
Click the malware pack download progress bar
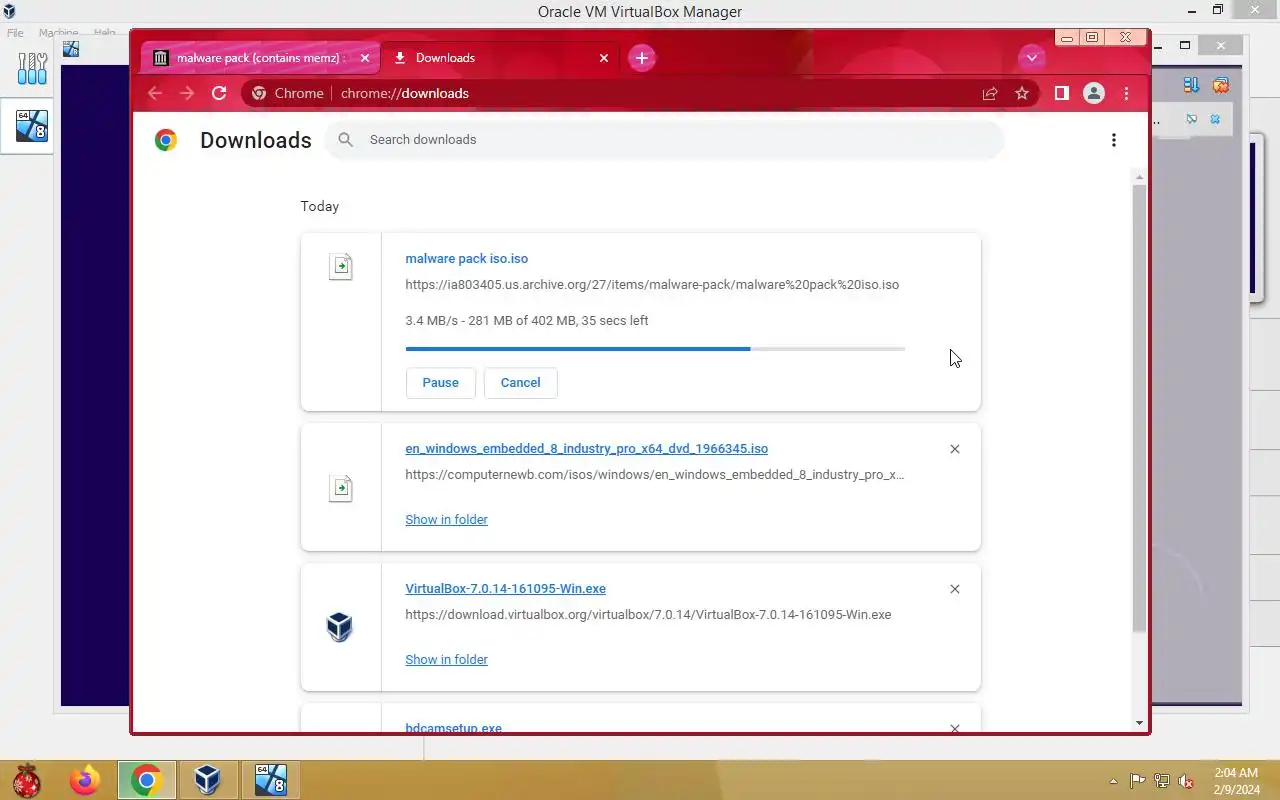pyautogui.click(x=655, y=349)
